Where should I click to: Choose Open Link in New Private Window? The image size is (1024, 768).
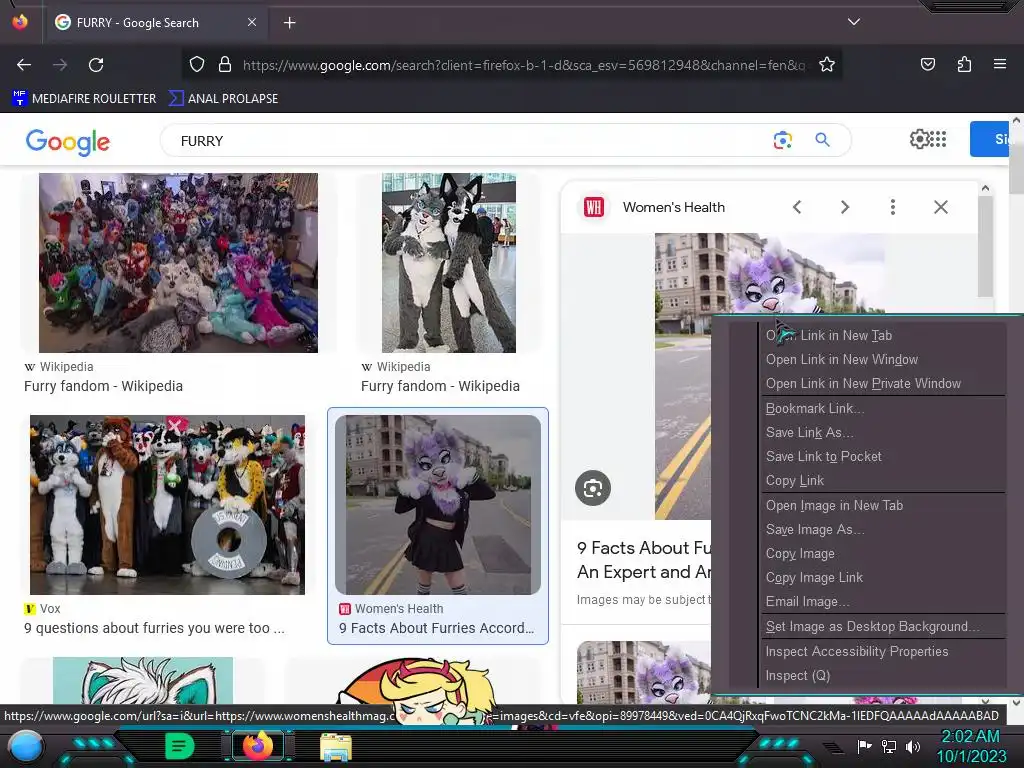click(863, 384)
